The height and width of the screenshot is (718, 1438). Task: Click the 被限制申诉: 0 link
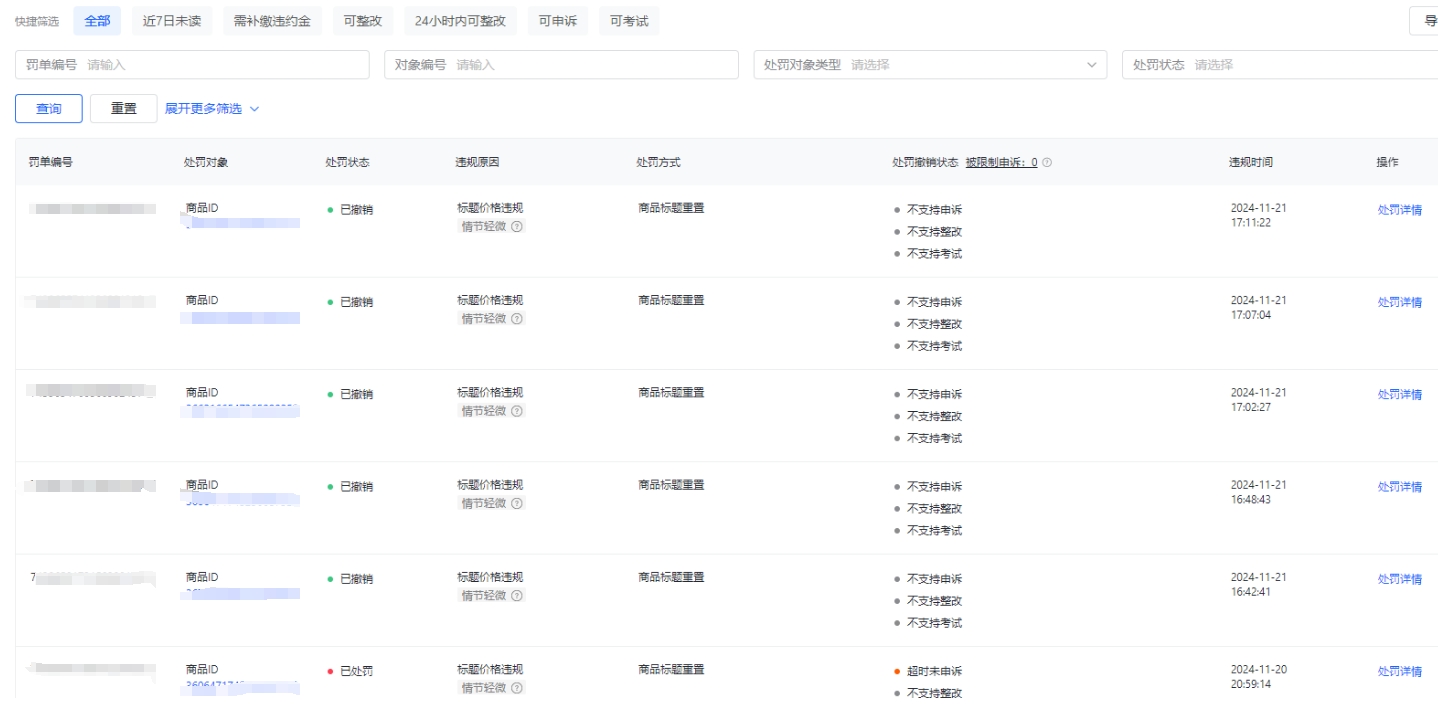(x=1001, y=162)
